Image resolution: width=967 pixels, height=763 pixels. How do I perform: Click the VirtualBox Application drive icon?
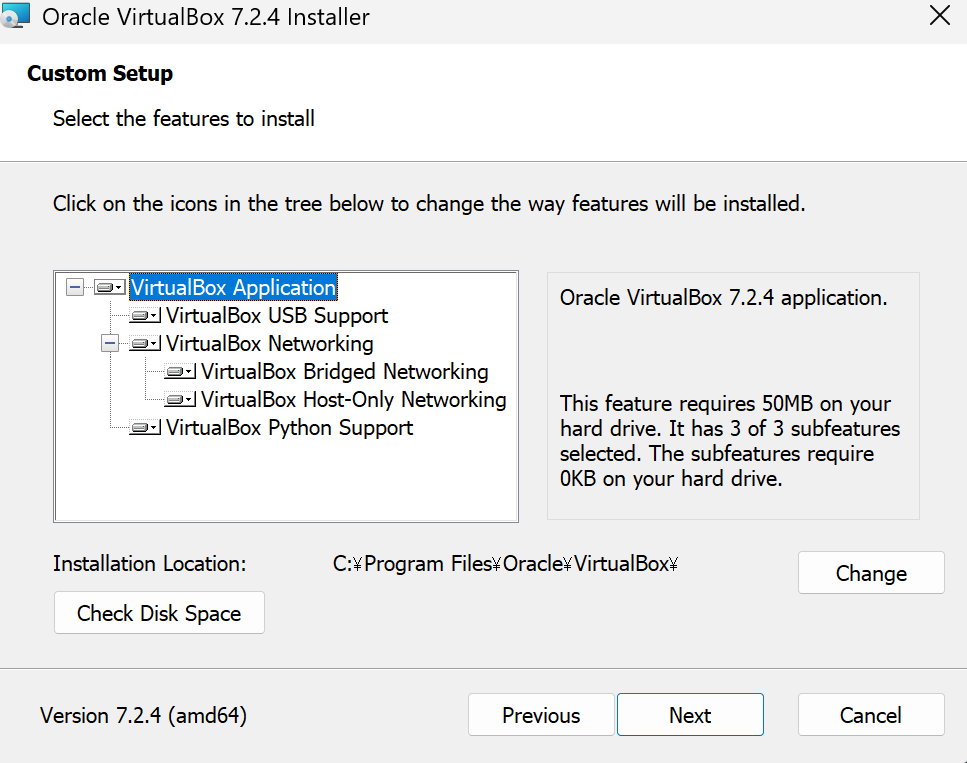tap(109, 288)
